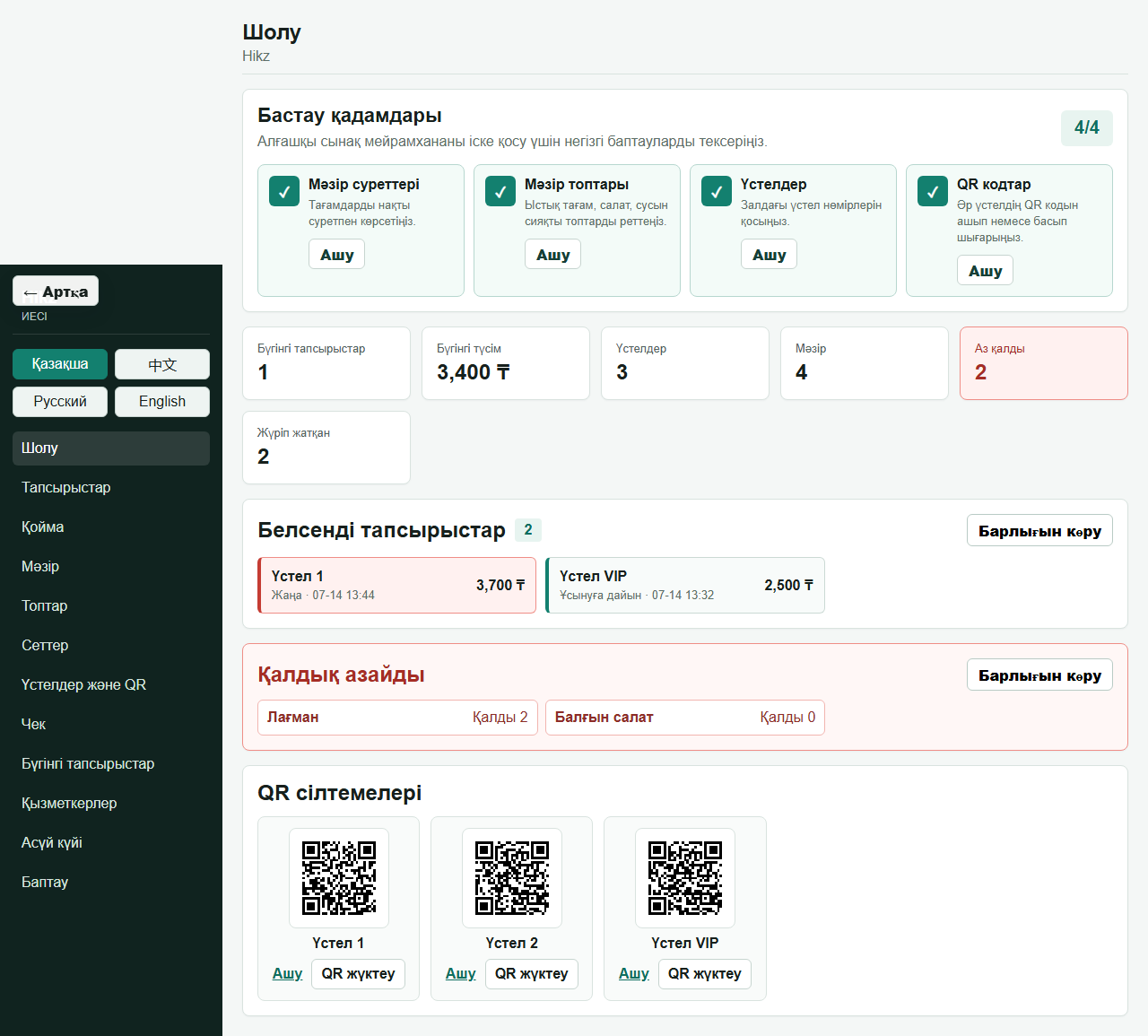Open QR кодтар step with Ашу button
The width and height of the screenshot is (1148, 1036).
click(986, 271)
